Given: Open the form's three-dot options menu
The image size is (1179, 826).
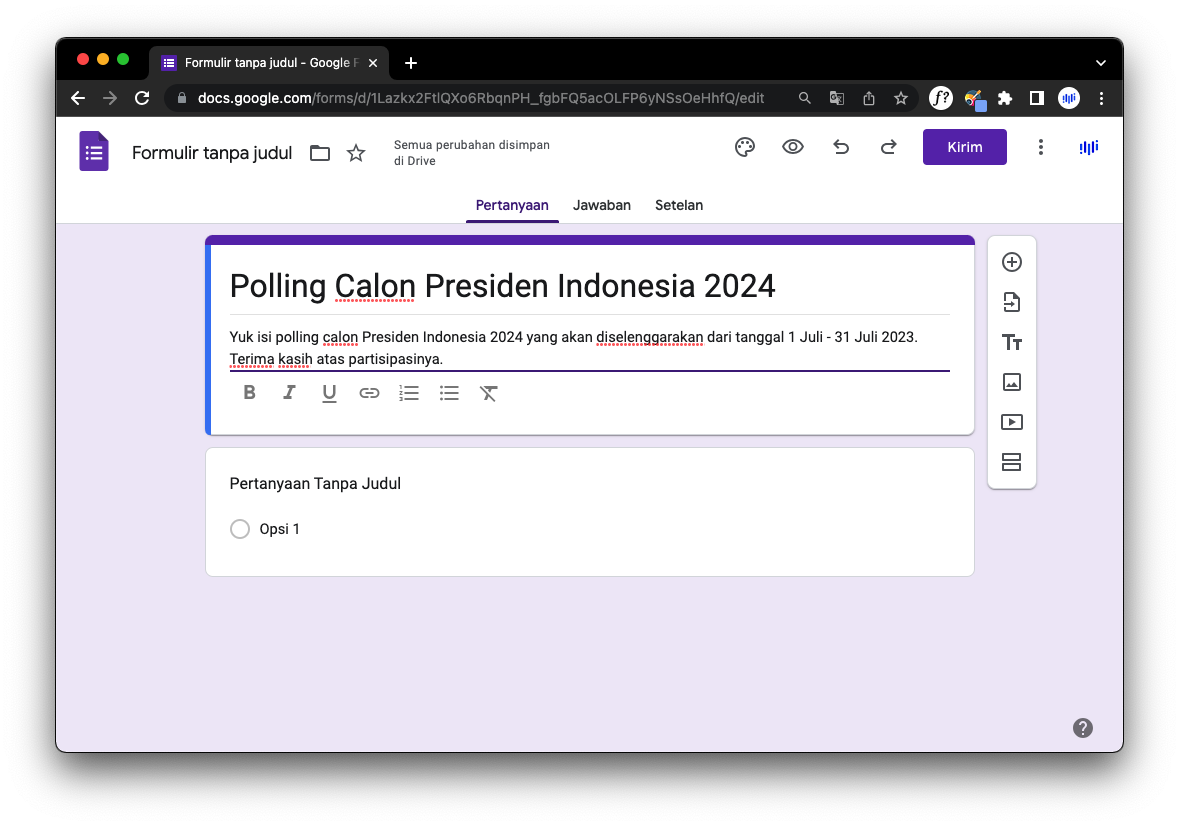Looking at the screenshot, I should pos(1041,147).
